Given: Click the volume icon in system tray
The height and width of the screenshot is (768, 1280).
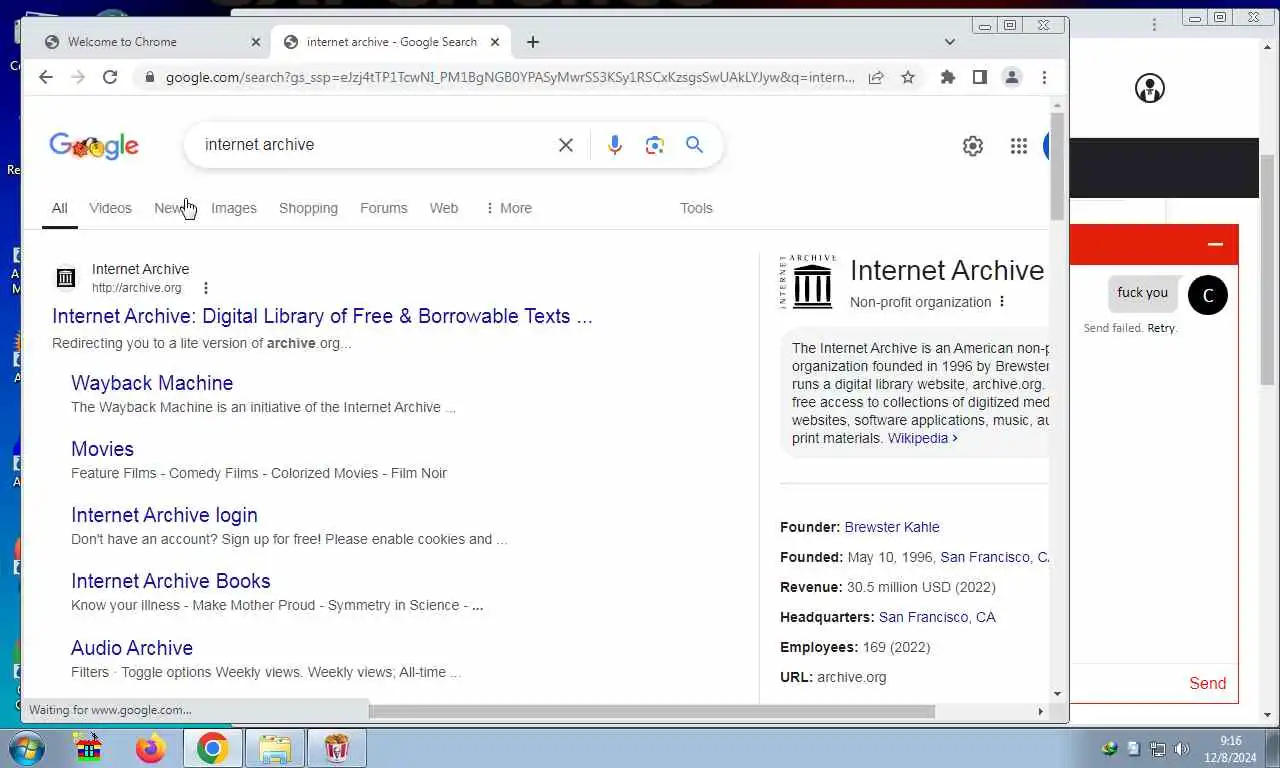Looking at the screenshot, I should [x=1181, y=749].
